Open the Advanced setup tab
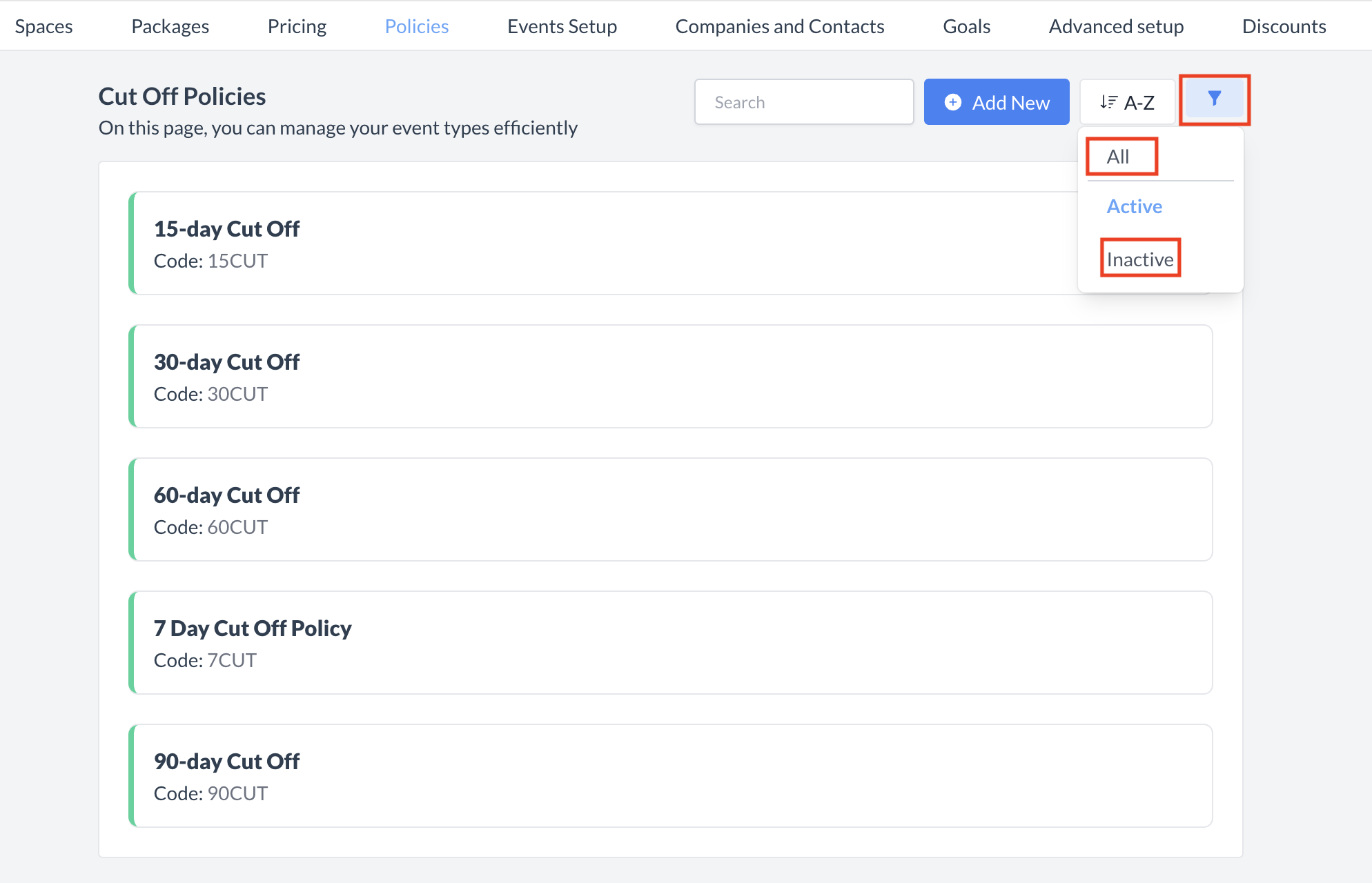The height and width of the screenshot is (883, 1372). click(x=1116, y=26)
